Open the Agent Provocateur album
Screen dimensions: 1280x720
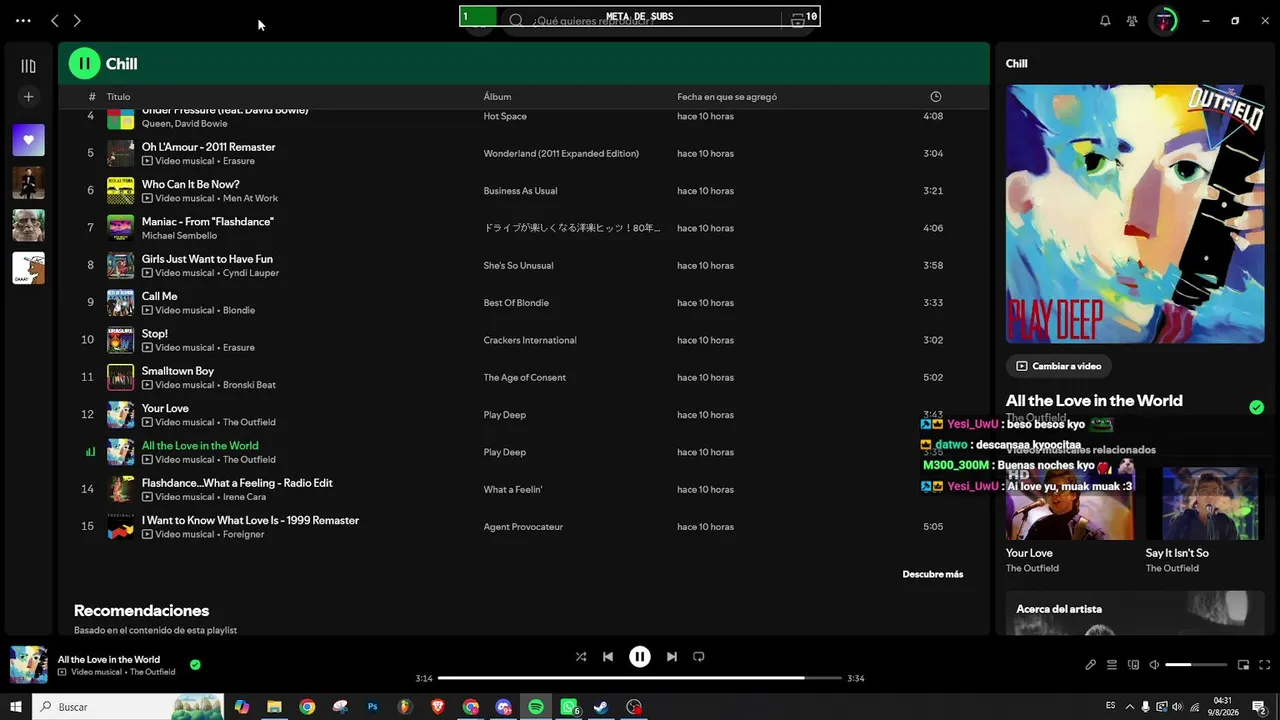pyautogui.click(x=523, y=527)
